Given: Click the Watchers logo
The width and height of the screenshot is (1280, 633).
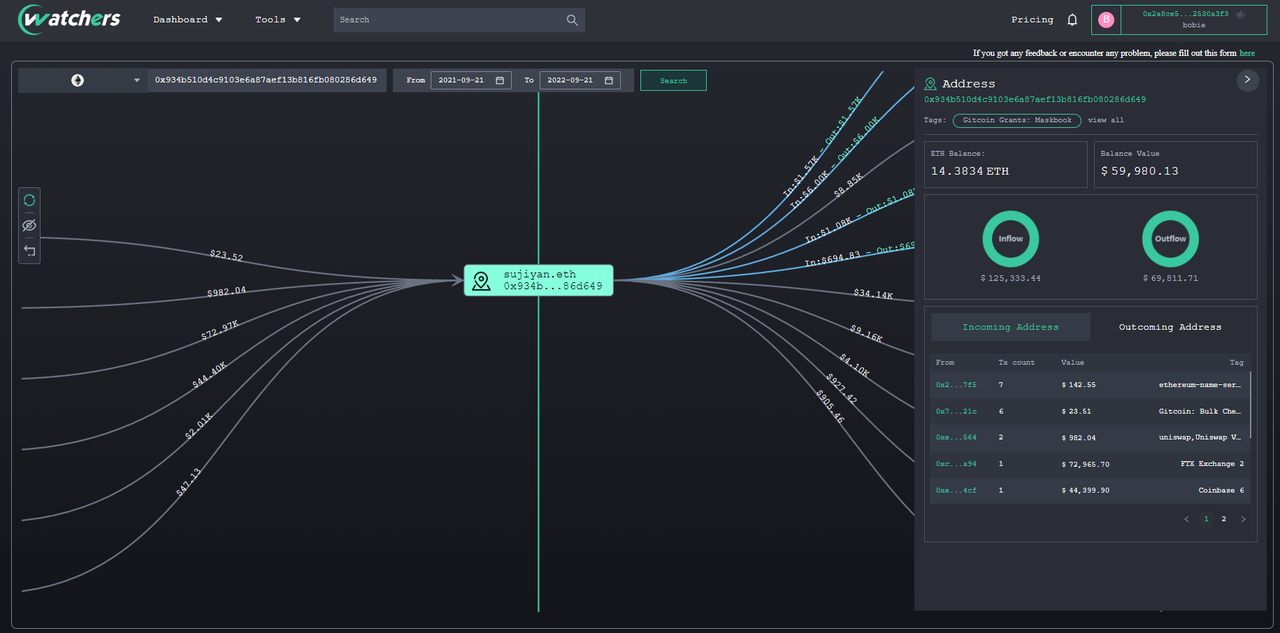Looking at the screenshot, I should click(x=70, y=19).
